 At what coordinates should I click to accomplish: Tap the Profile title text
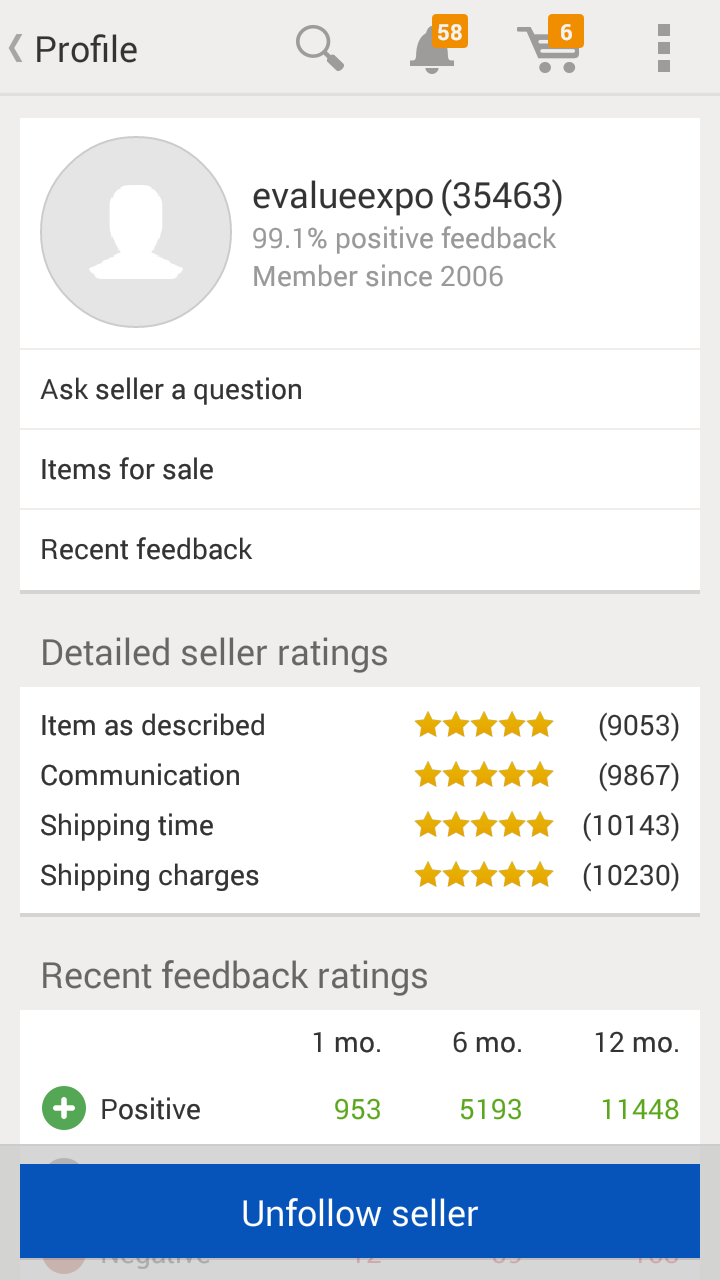point(86,49)
